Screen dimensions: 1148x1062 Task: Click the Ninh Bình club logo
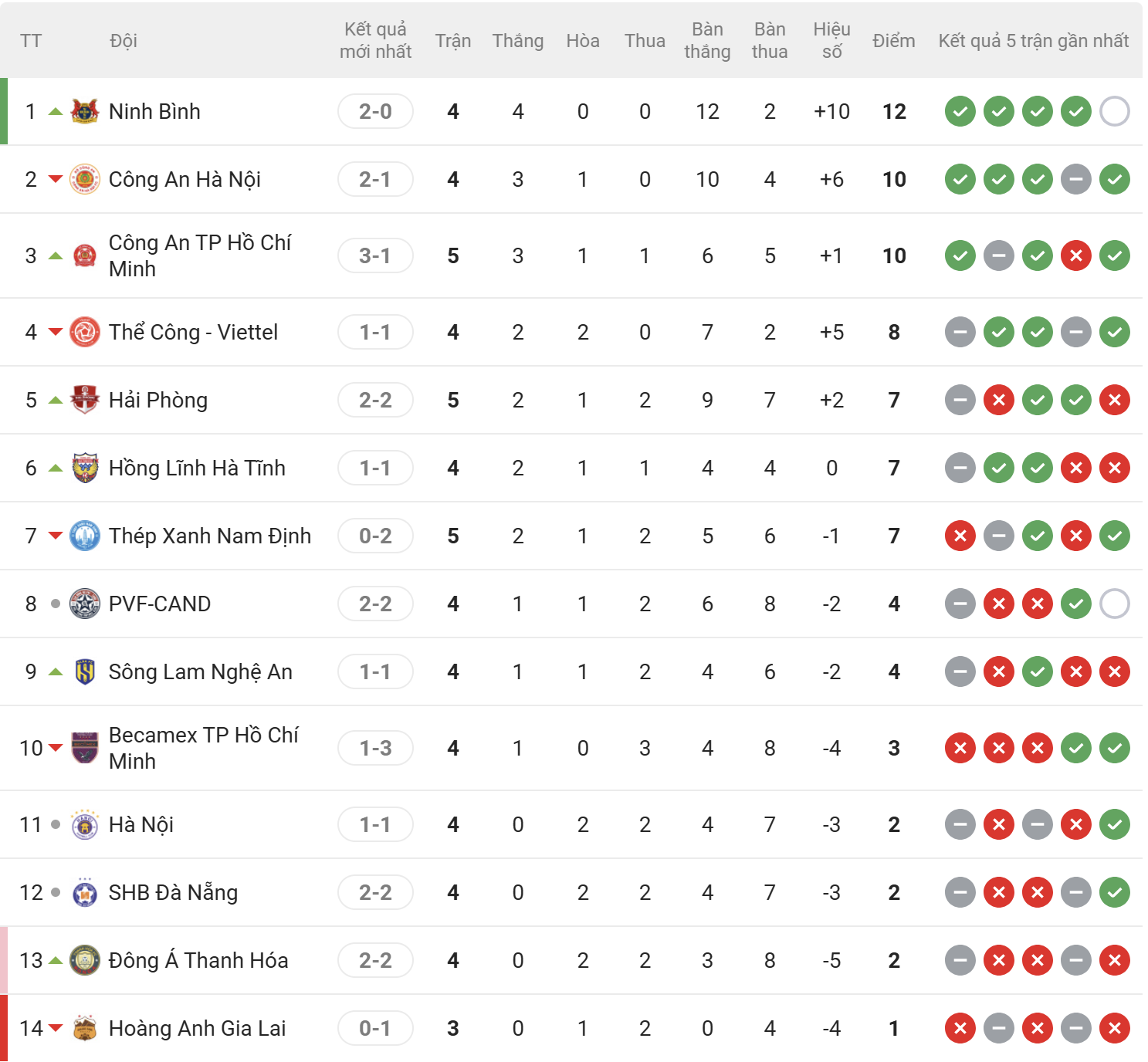pyautogui.click(x=85, y=111)
